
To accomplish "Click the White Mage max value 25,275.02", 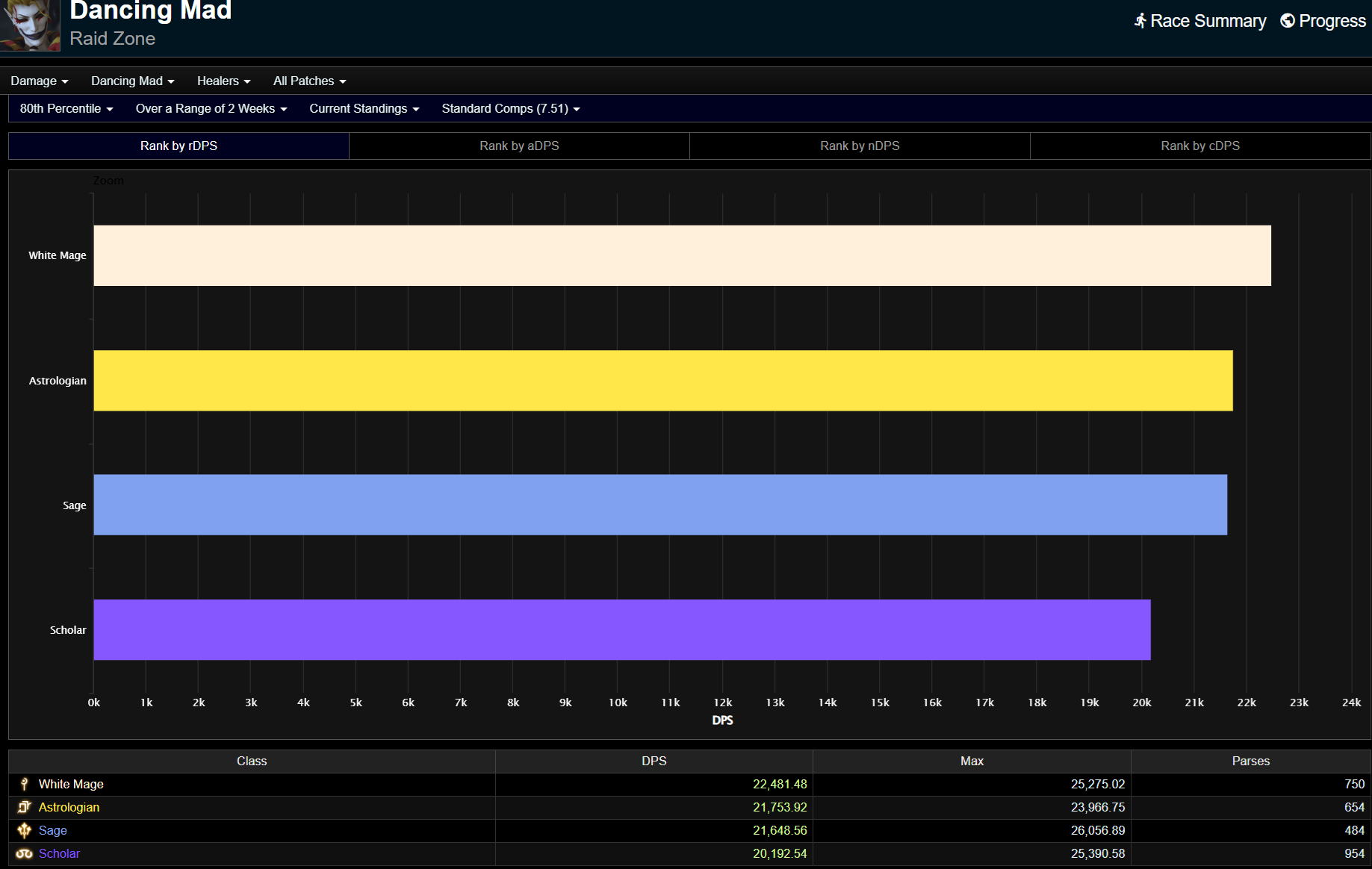I will point(1098,784).
